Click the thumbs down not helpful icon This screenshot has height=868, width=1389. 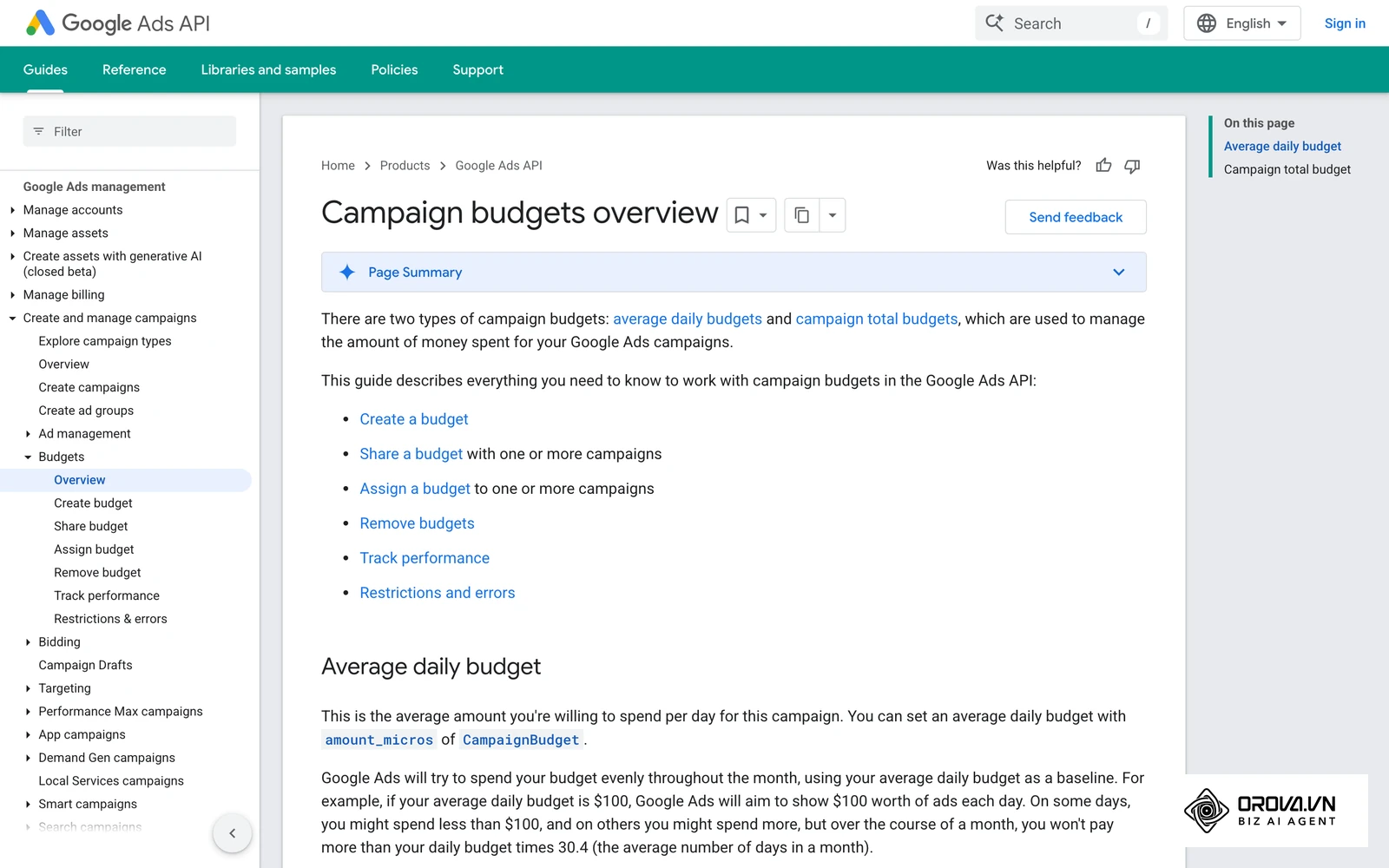(x=1132, y=165)
